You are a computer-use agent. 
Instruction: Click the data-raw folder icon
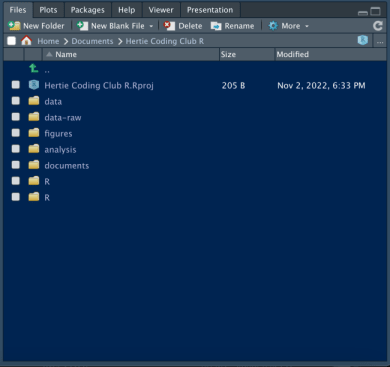[x=34, y=117]
